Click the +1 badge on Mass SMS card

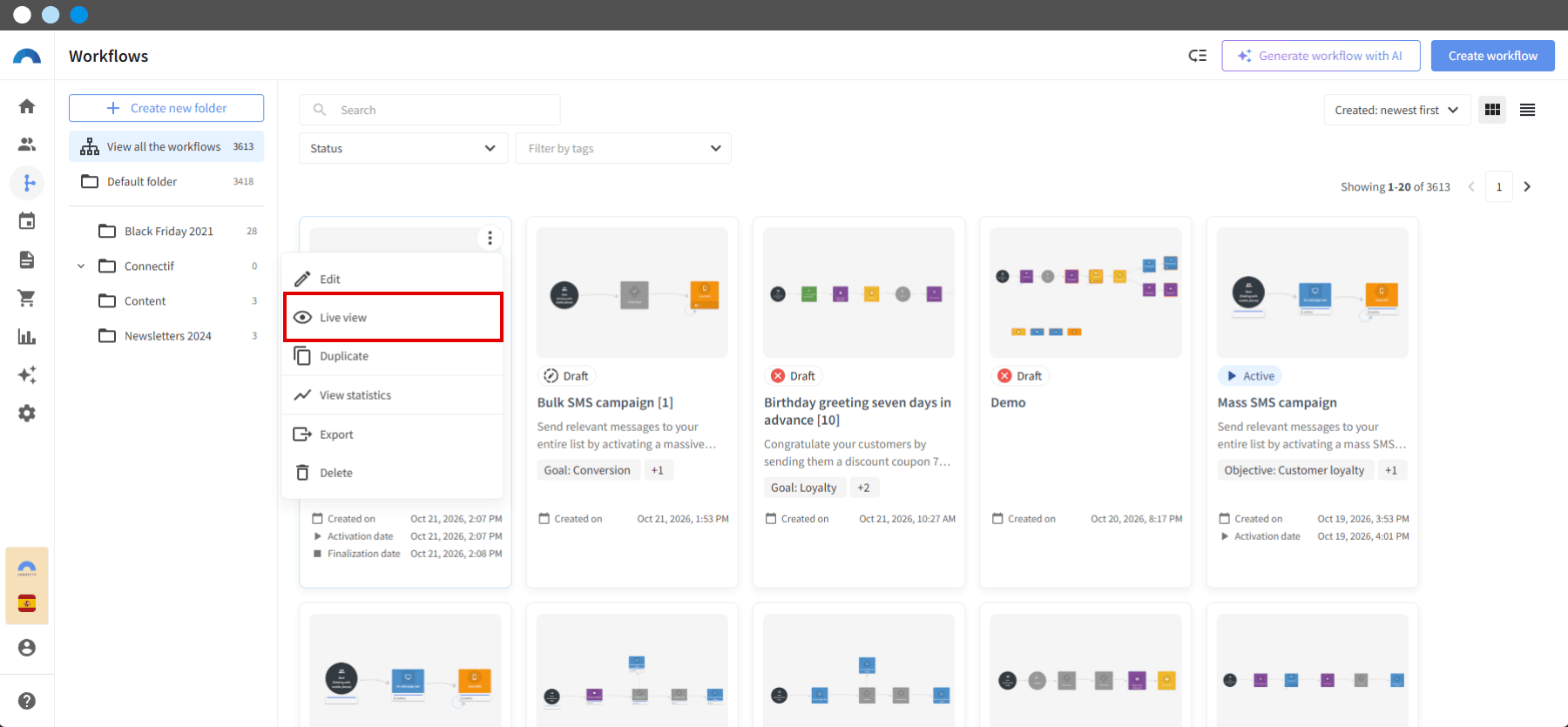[x=1391, y=470]
